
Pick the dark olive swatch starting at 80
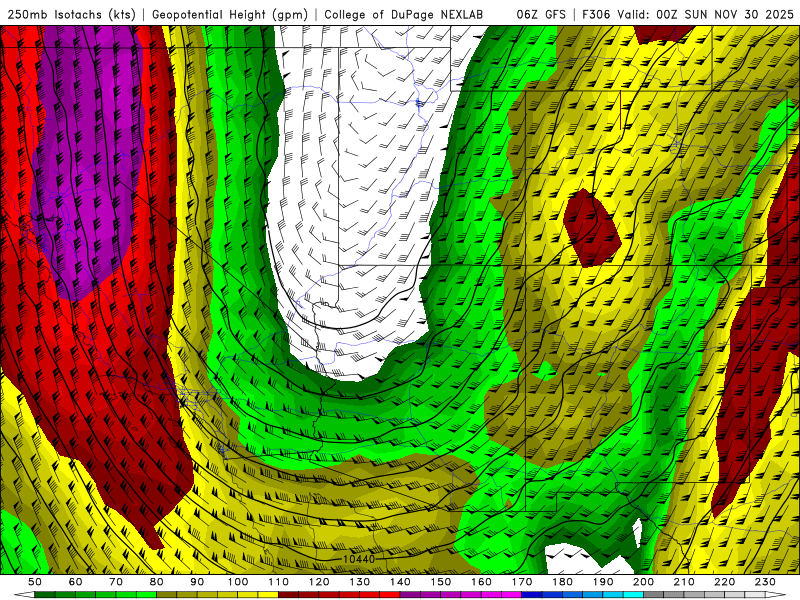click(x=166, y=595)
